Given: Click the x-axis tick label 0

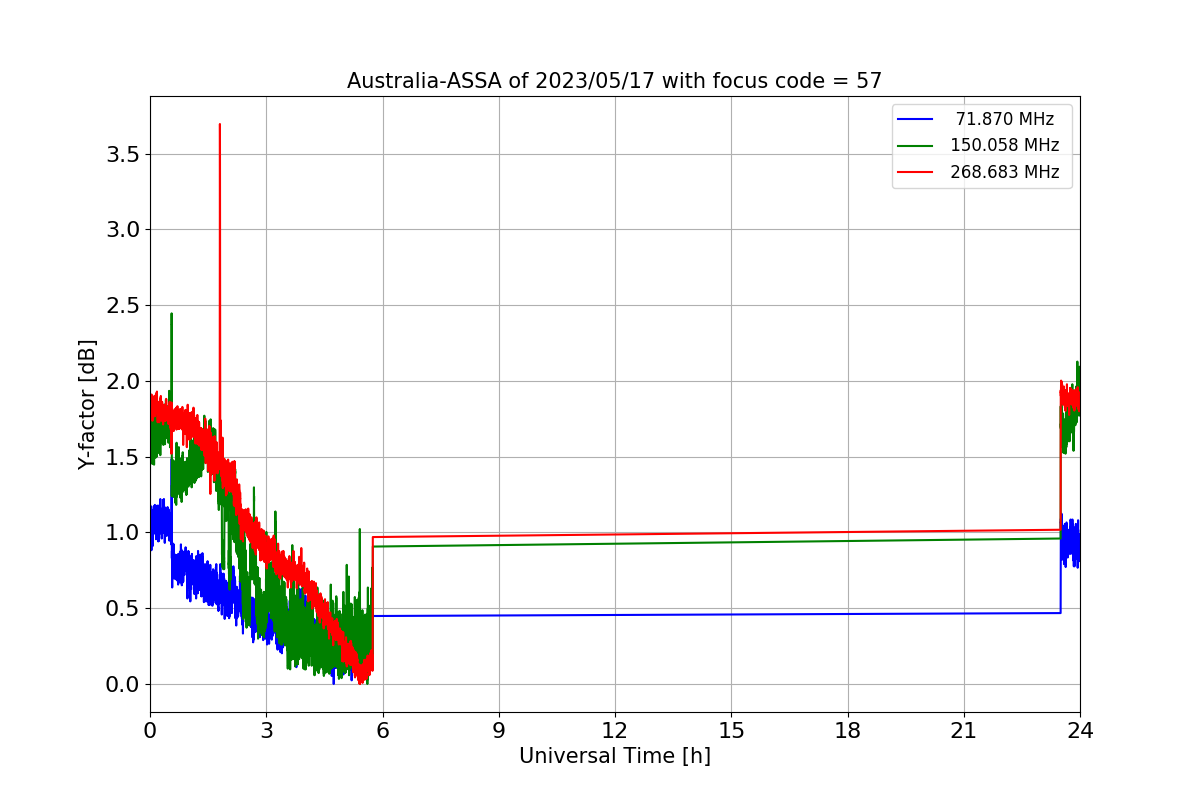Looking at the screenshot, I should click(150, 731).
